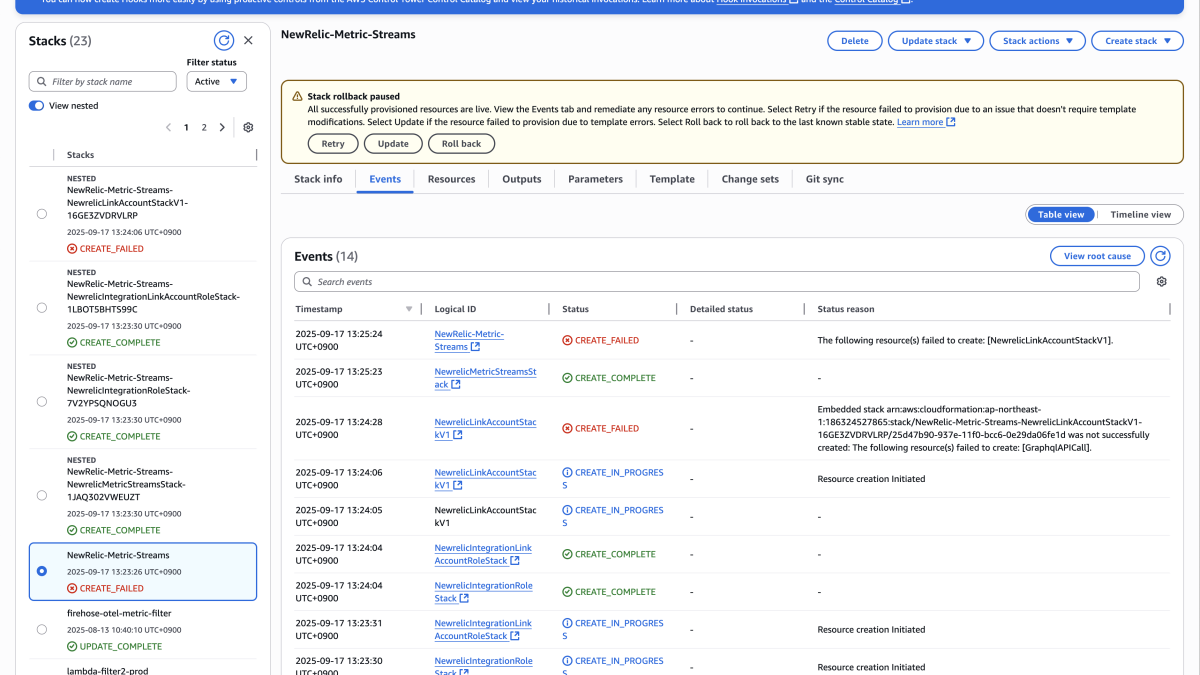
Task: Click CREATE_FAILED status in 13:25:24 event row
Action: [600, 340]
